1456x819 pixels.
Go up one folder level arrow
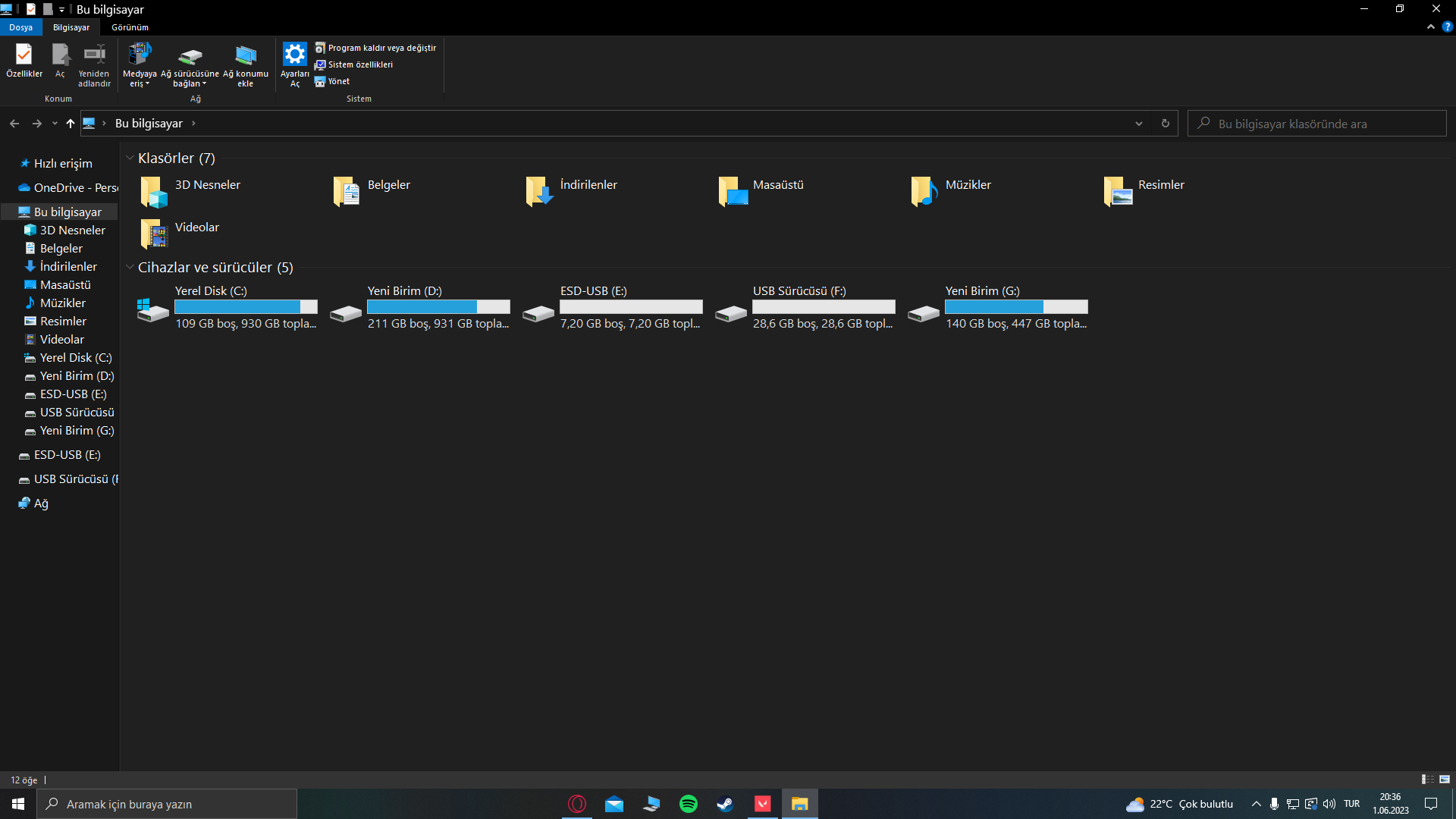click(x=71, y=124)
